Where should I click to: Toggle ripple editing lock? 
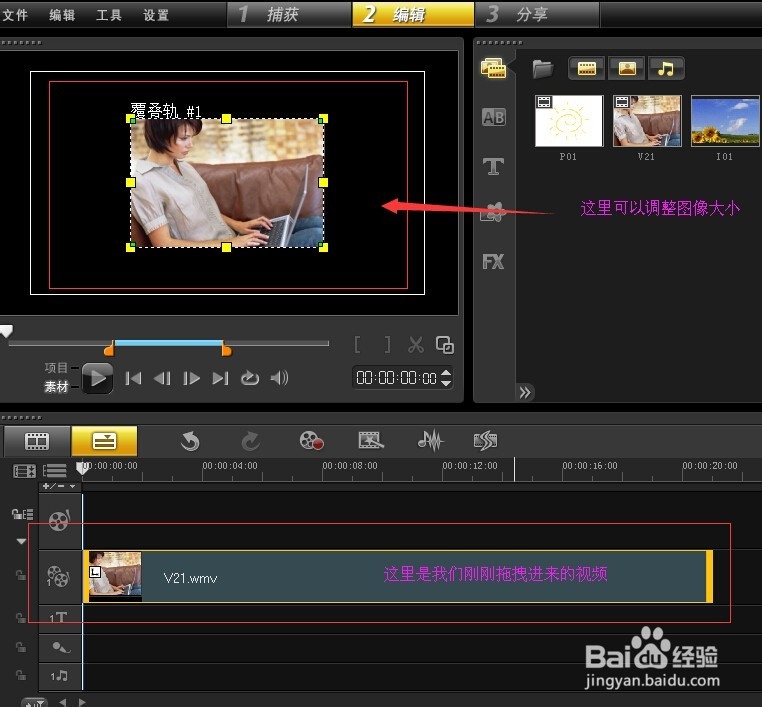22,514
